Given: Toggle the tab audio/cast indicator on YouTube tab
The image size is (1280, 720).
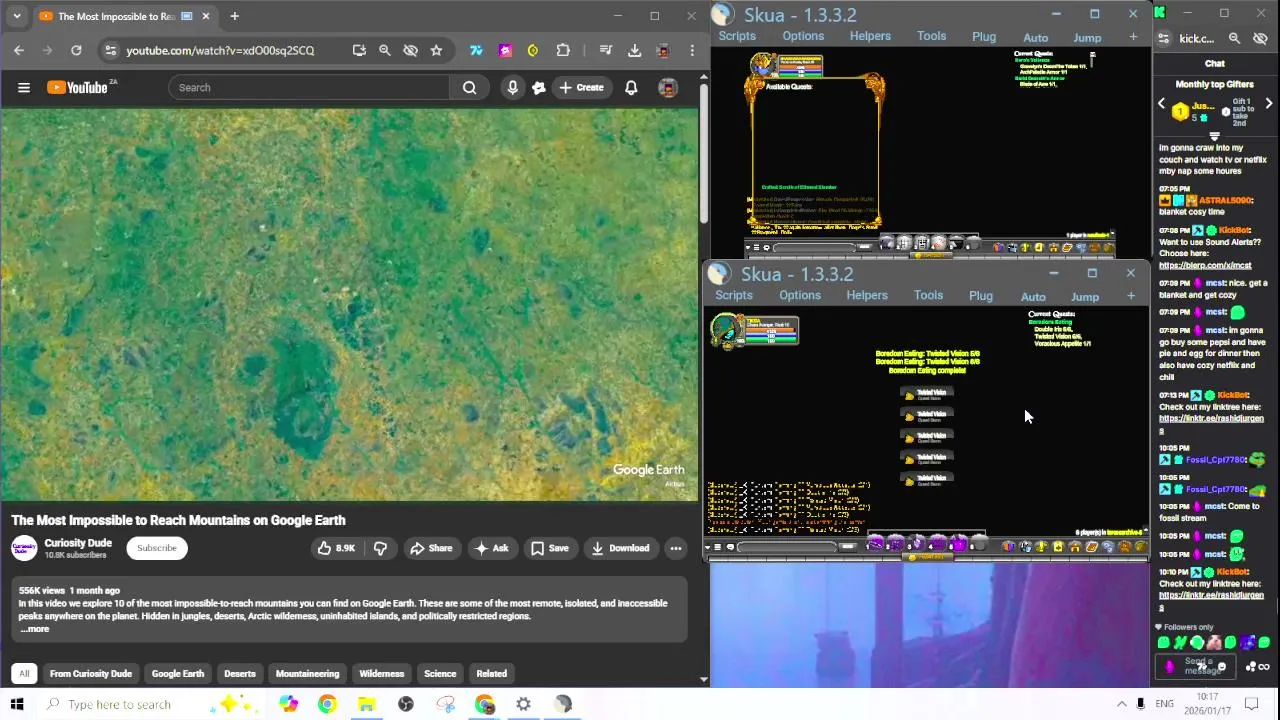Looking at the screenshot, I should coord(187,16).
